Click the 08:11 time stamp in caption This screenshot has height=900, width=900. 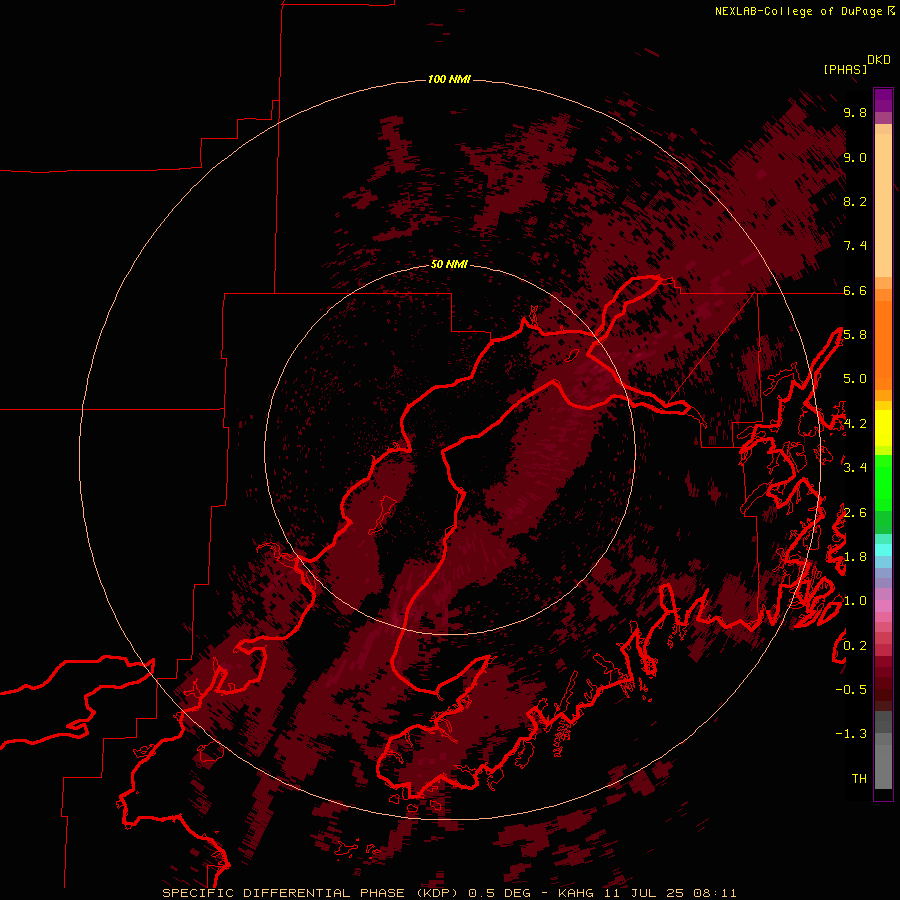click(715, 893)
